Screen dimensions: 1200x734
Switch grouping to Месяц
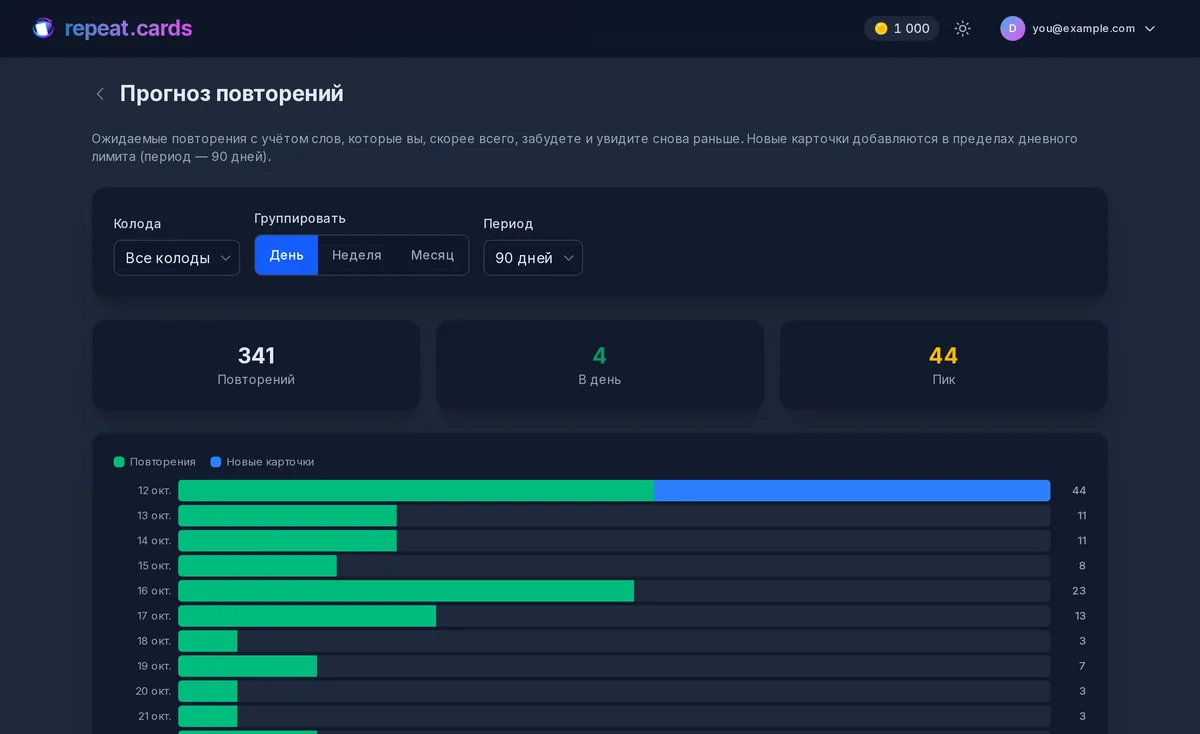click(432, 255)
